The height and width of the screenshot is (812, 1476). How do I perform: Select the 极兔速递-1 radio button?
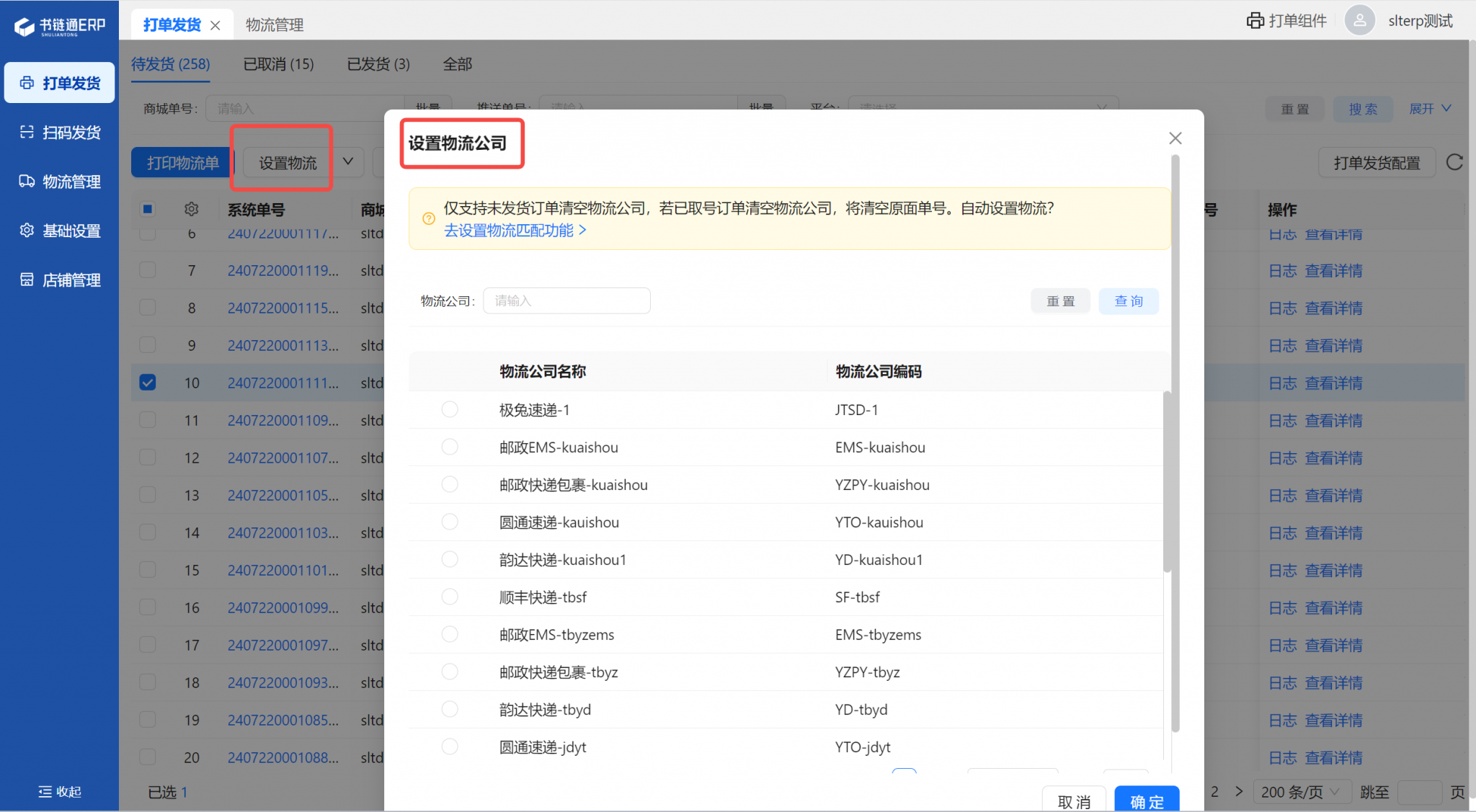pos(450,409)
